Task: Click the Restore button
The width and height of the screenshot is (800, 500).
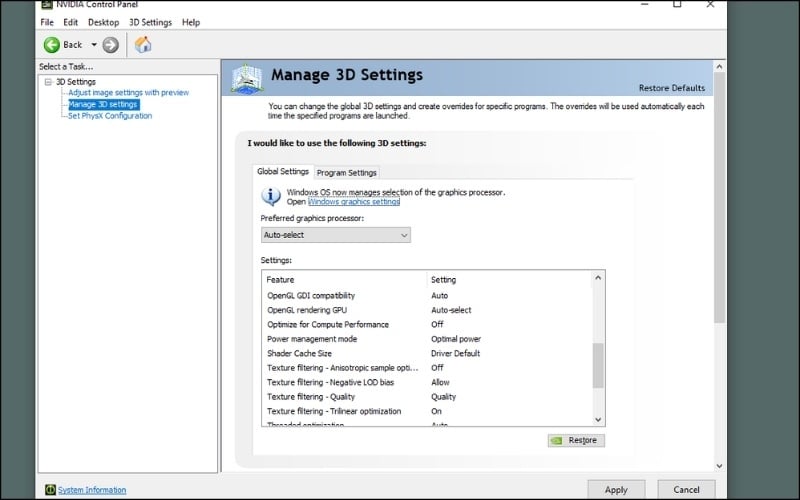Action: 577,440
